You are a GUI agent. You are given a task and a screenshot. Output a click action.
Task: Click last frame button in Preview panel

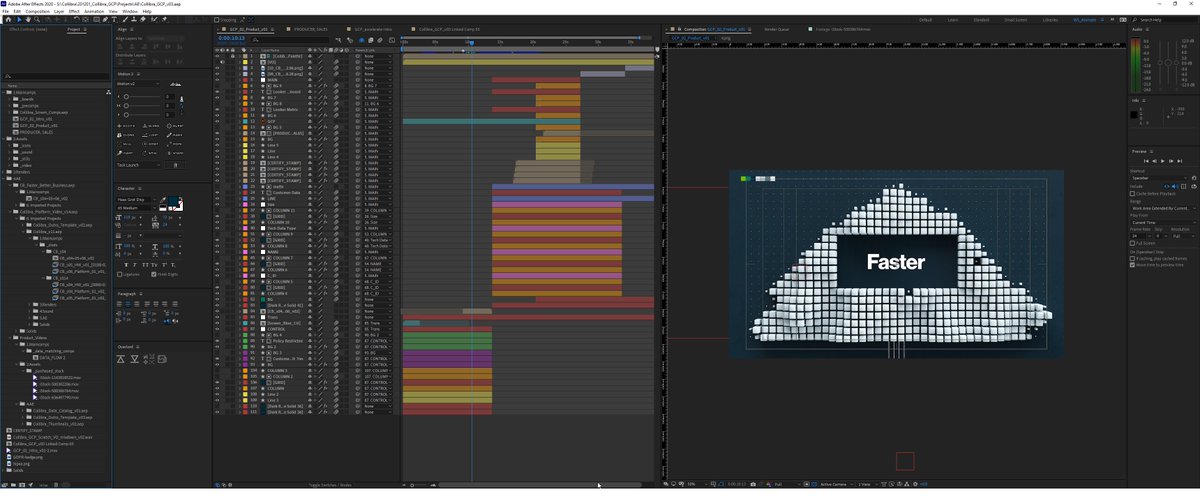click(1179, 161)
